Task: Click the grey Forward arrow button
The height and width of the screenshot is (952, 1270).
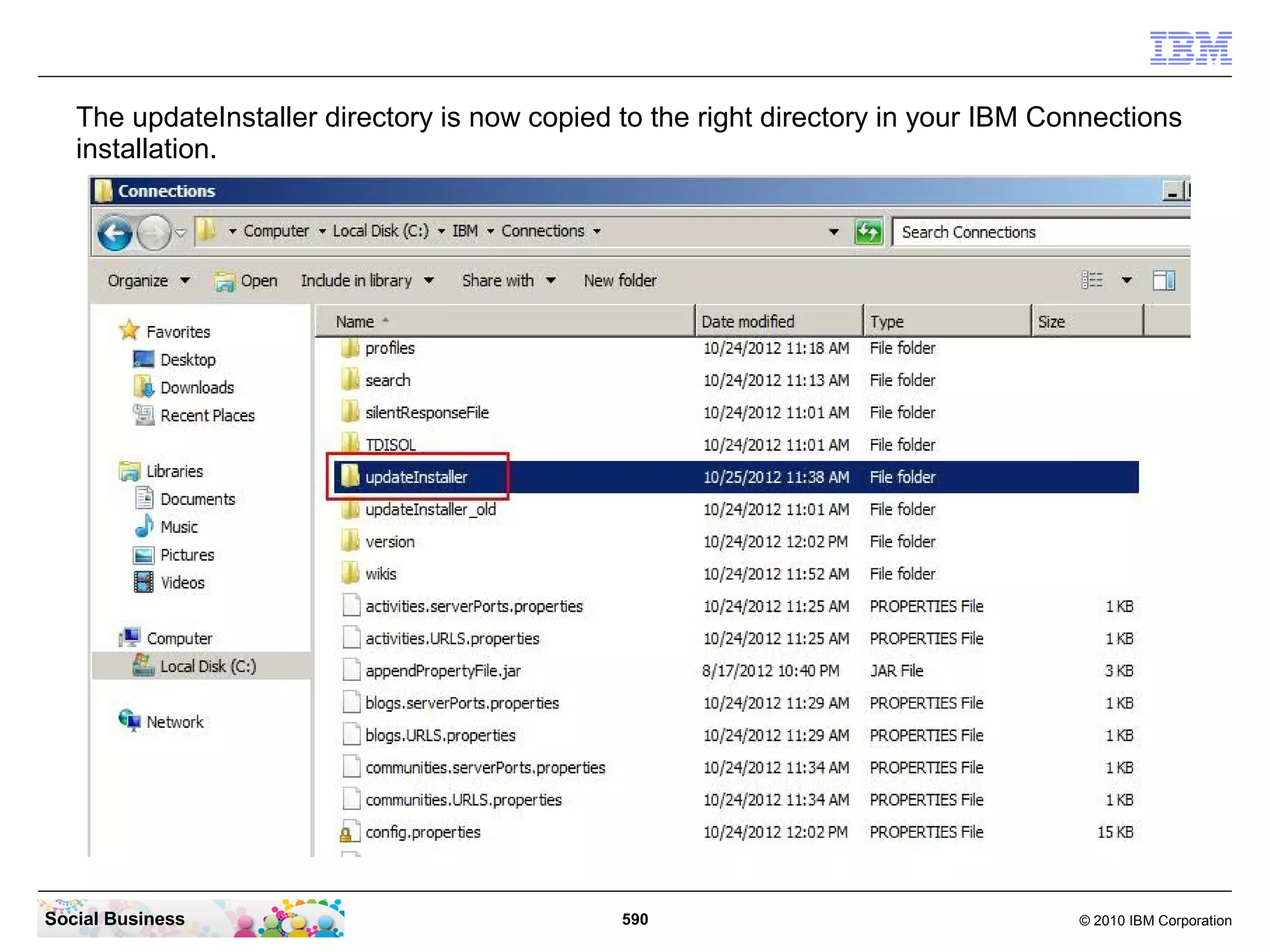Action: click(153, 234)
